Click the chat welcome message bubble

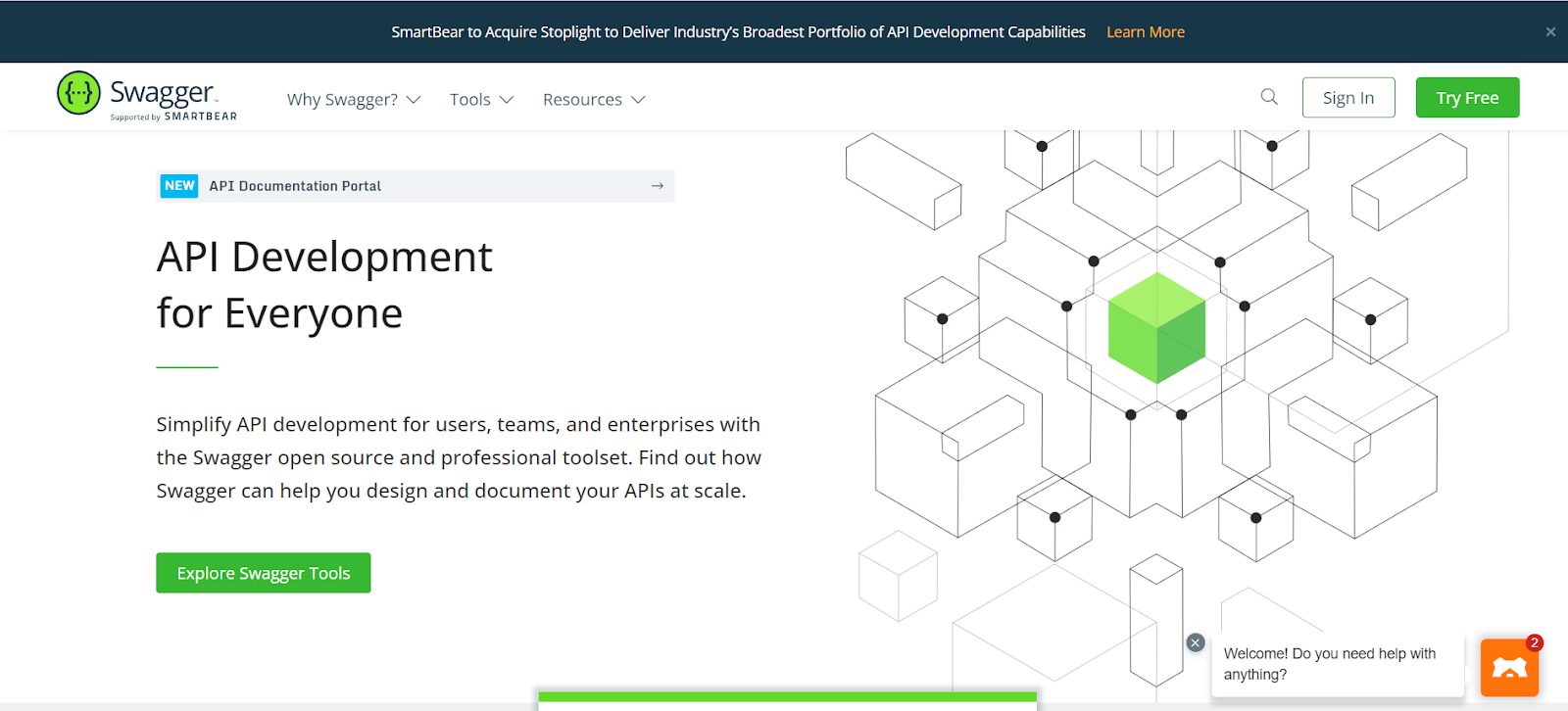click(1338, 664)
